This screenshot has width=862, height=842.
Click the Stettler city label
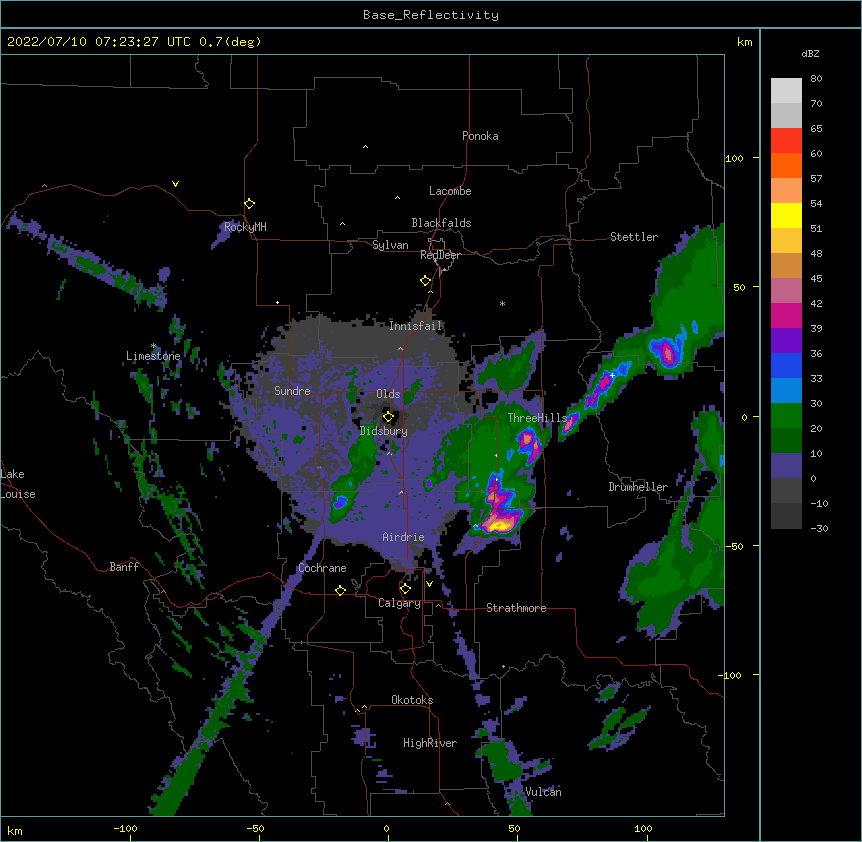pos(634,237)
